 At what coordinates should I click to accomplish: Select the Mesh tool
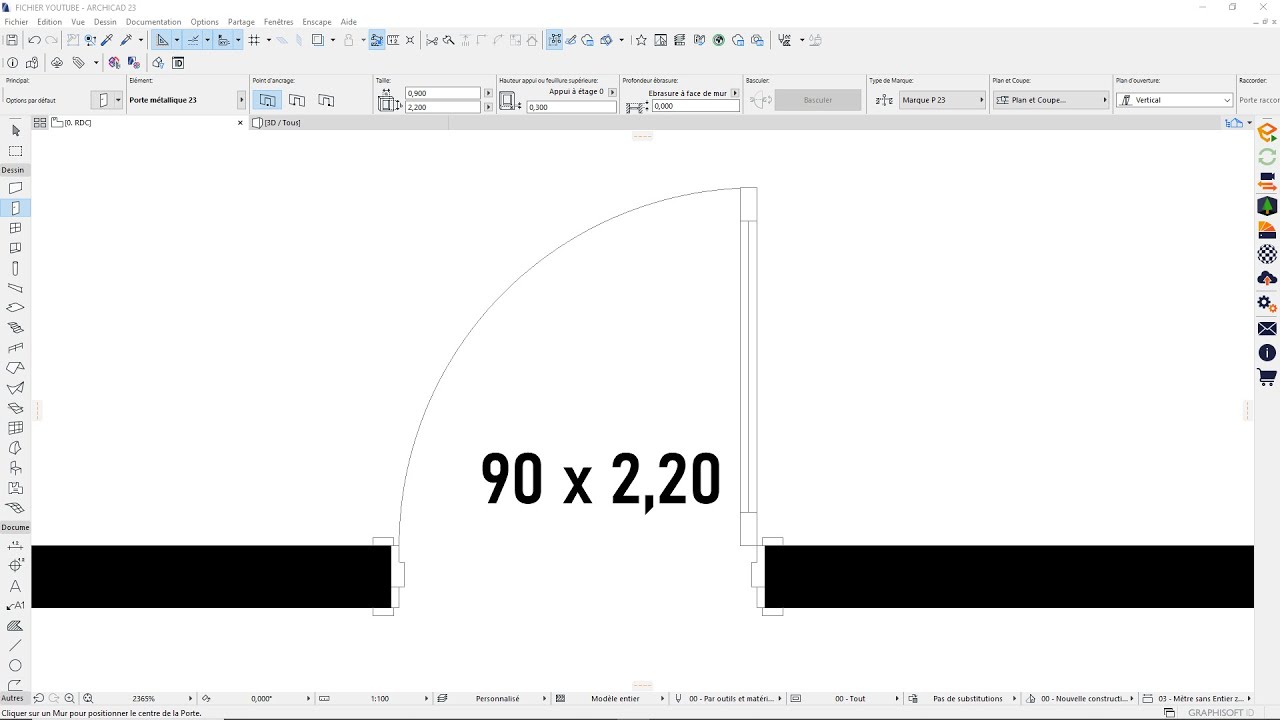[15, 508]
